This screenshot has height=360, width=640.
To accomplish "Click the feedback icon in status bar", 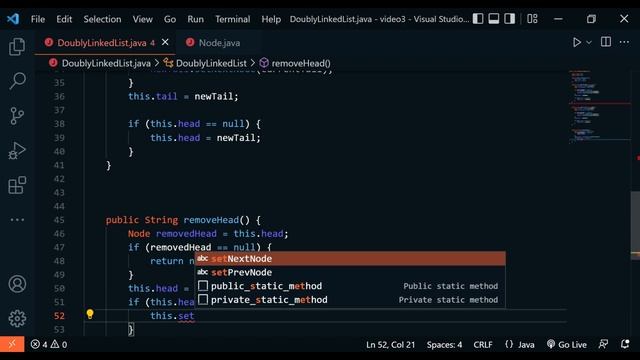I will click(x=603, y=344).
